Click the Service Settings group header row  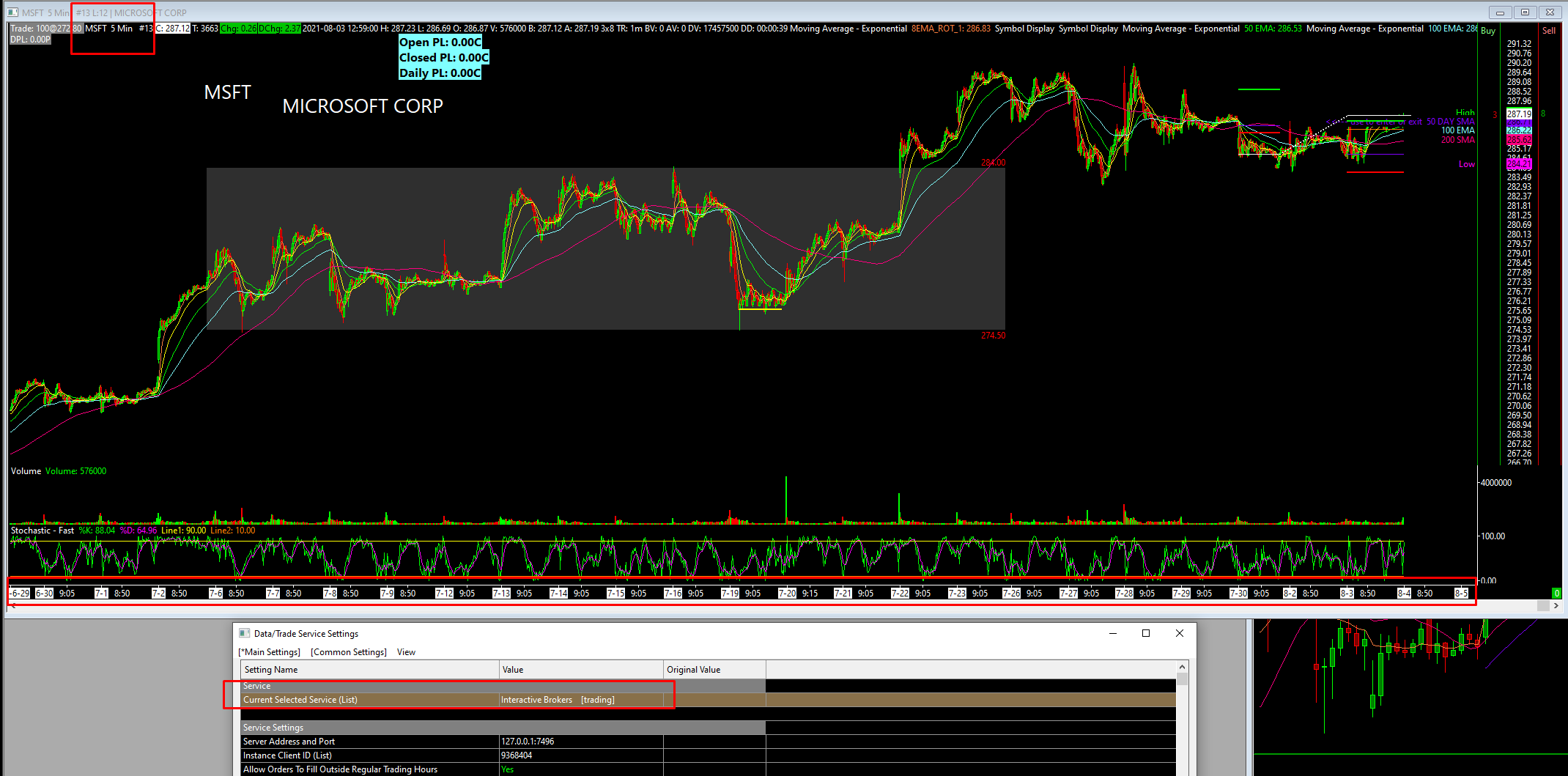pyautogui.click(x=503, y=728)
